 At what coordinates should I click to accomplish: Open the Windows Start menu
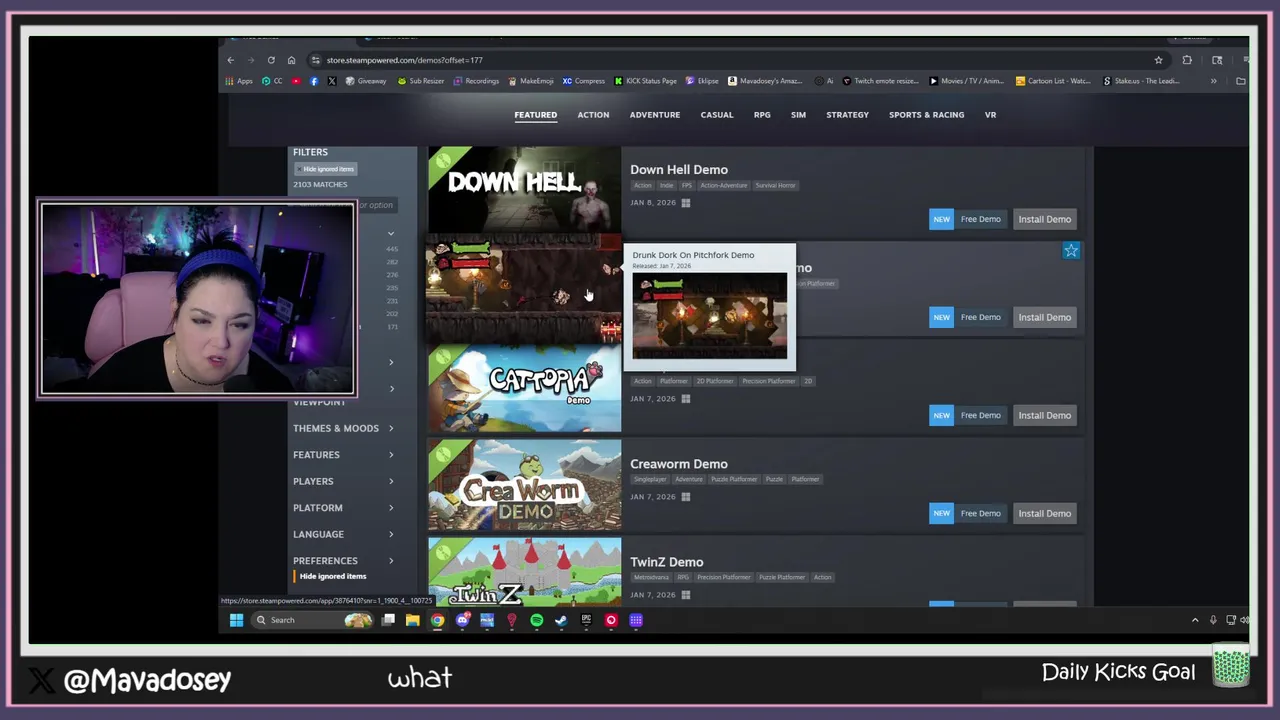pyautogui.click(x=236, y=620)
